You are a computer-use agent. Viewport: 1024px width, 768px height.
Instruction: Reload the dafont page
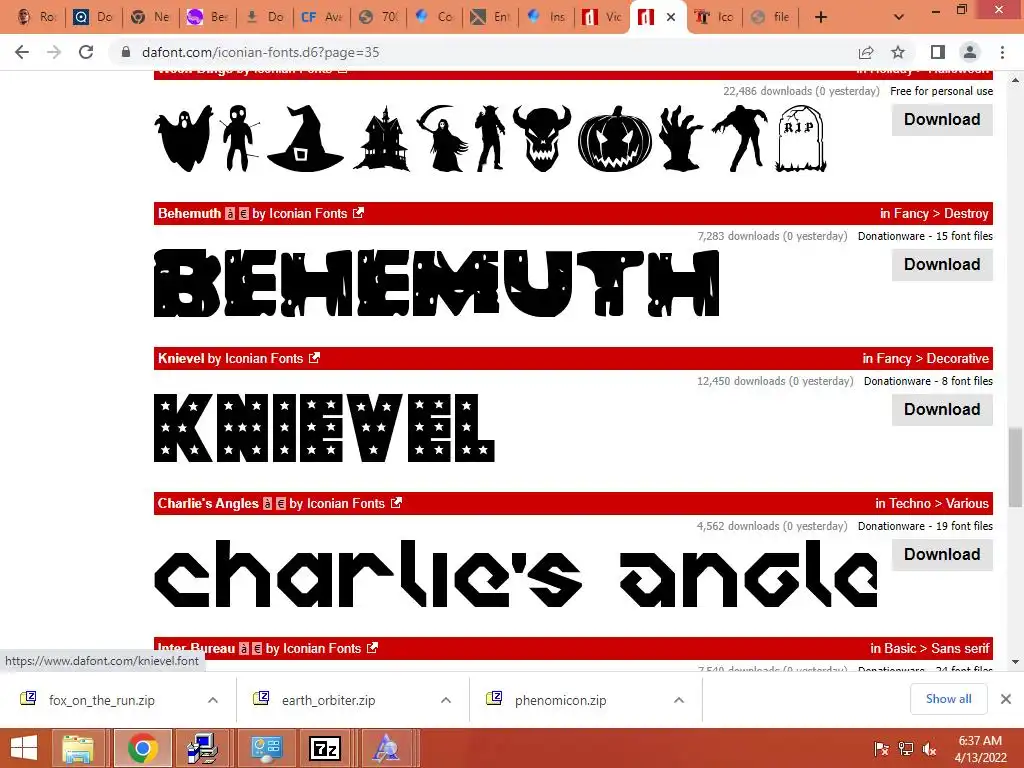click(86, 52)
